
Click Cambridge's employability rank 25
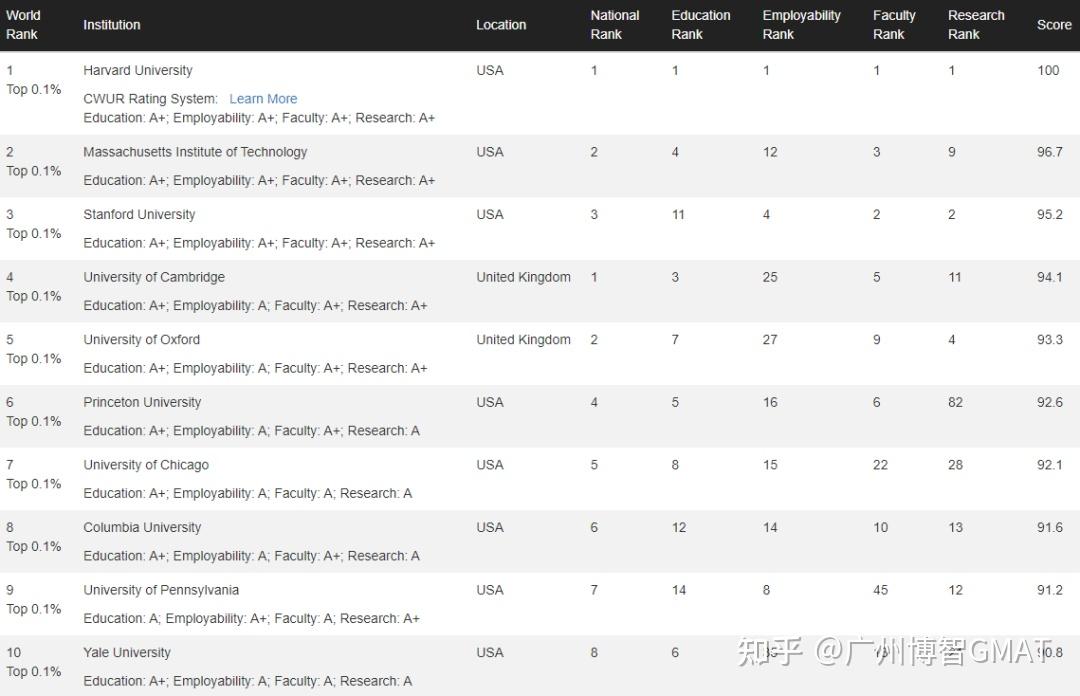click(770, 277)
